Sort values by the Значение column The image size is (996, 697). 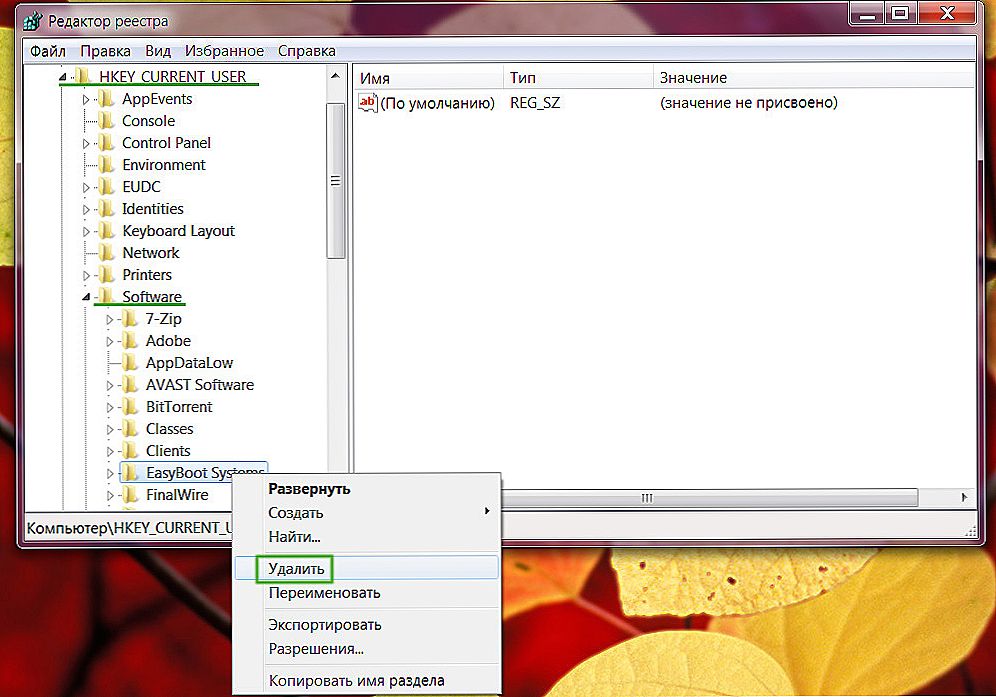pyautogui.click(x=814, y=78)
